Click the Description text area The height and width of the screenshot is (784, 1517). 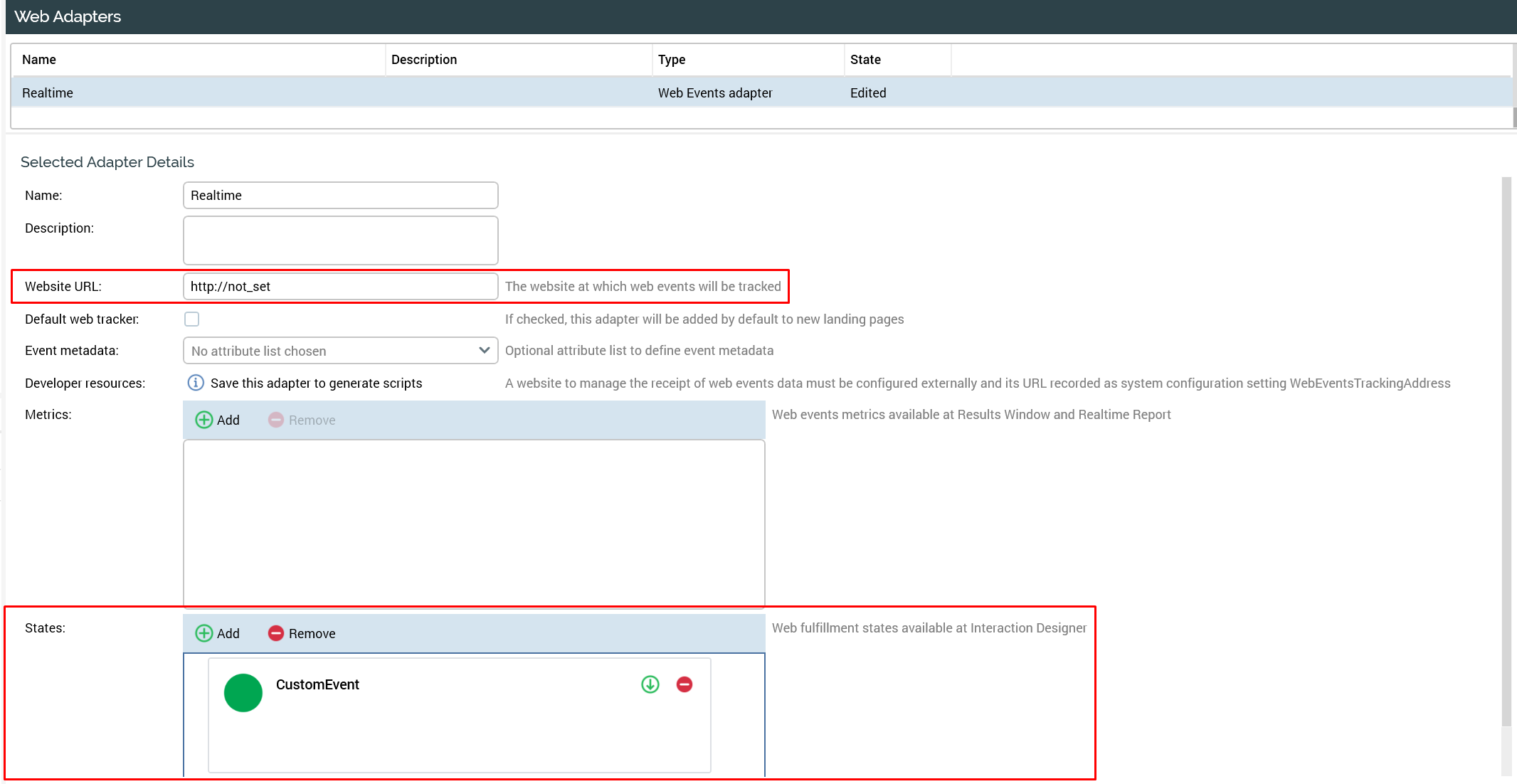pyautogui.click(x=340, y=240)
